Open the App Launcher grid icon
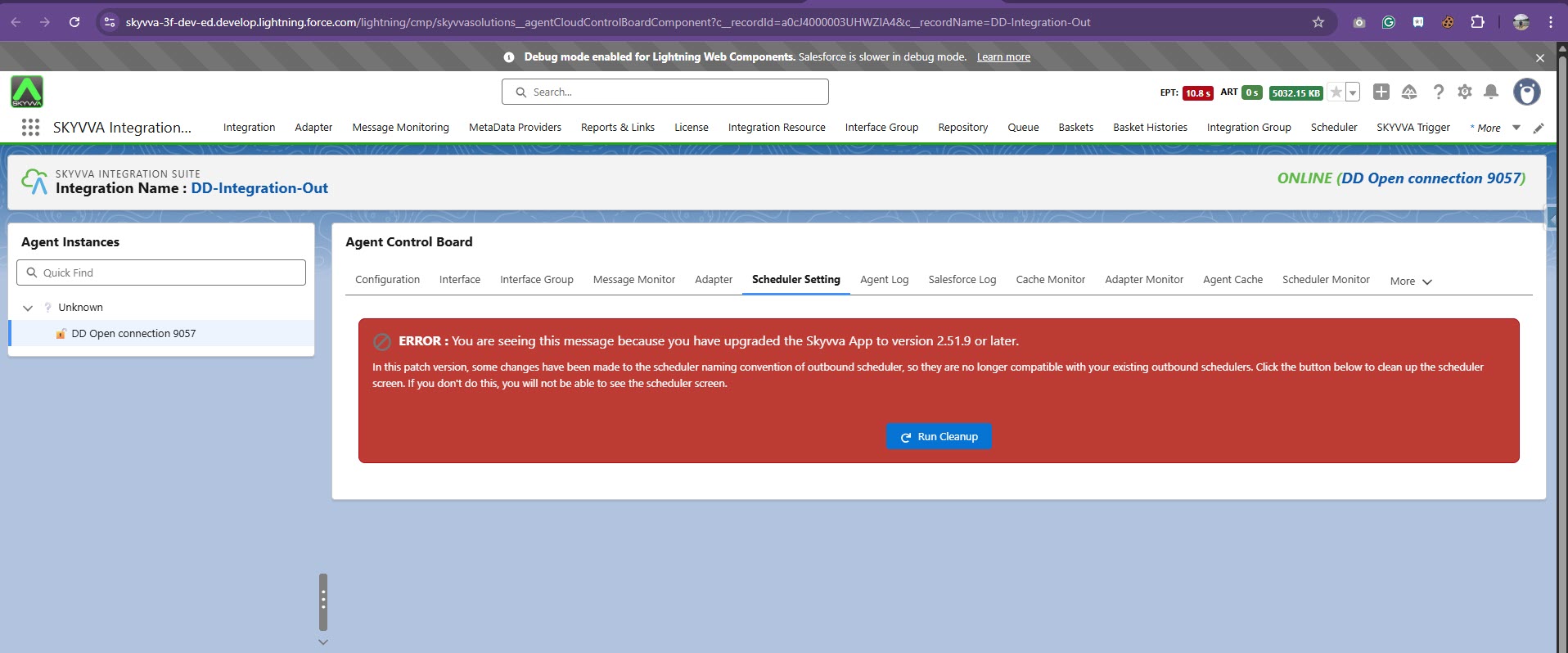 click(30, 127)
